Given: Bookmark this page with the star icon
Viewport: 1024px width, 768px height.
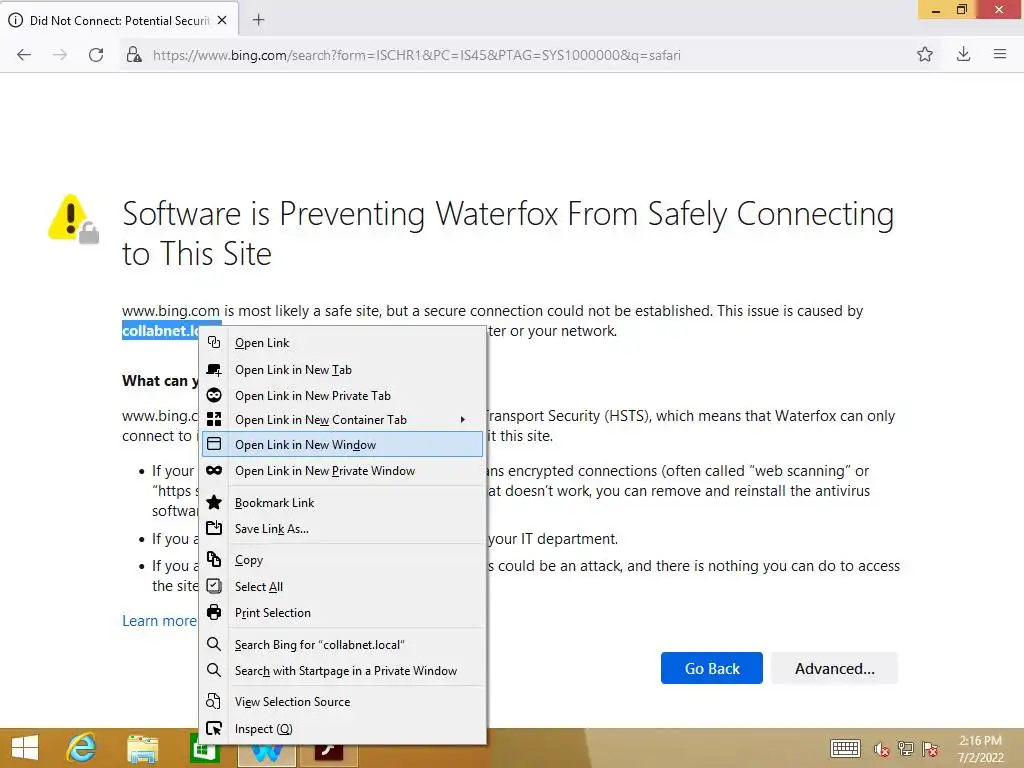Looking at the screenshot, I should coord(925,55).
